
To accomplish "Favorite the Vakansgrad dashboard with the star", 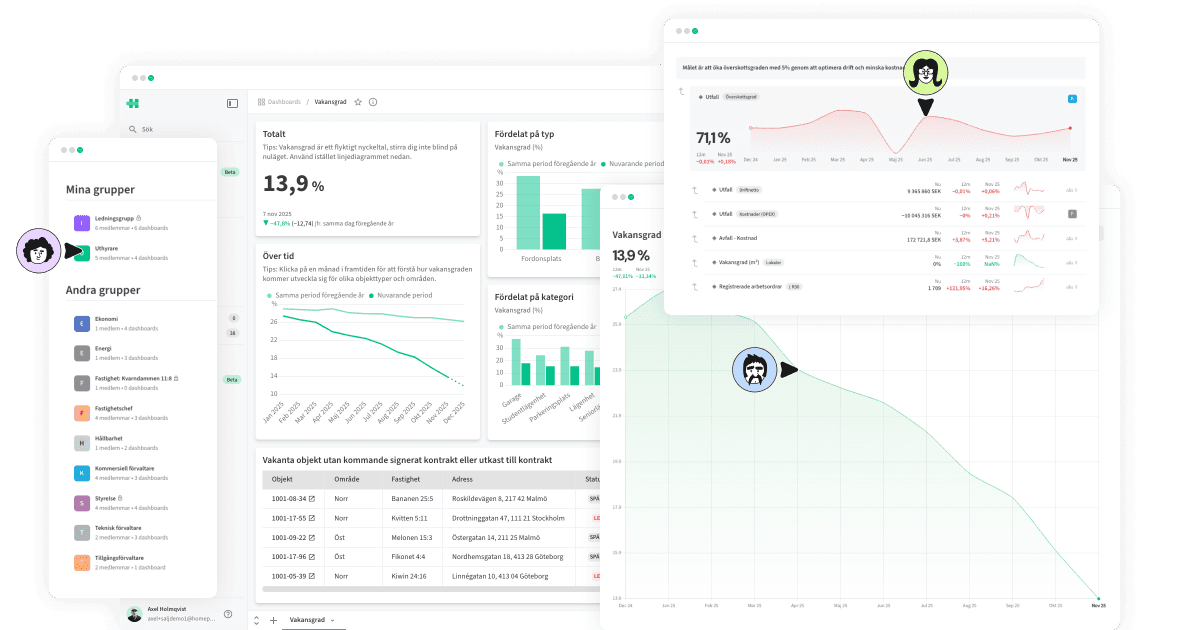I will pos(358,102).
